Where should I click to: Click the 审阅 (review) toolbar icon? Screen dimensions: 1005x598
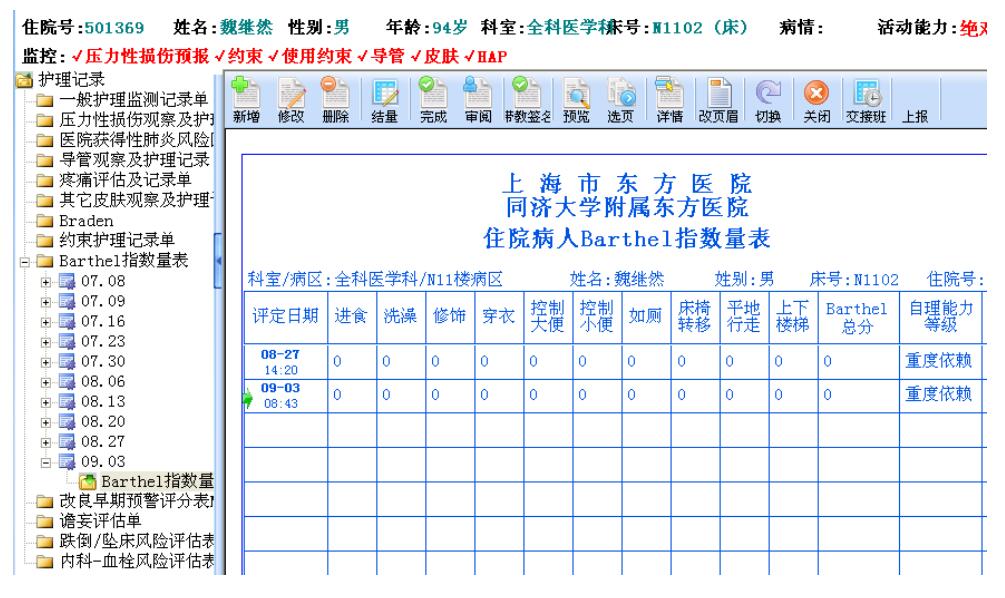478,100
